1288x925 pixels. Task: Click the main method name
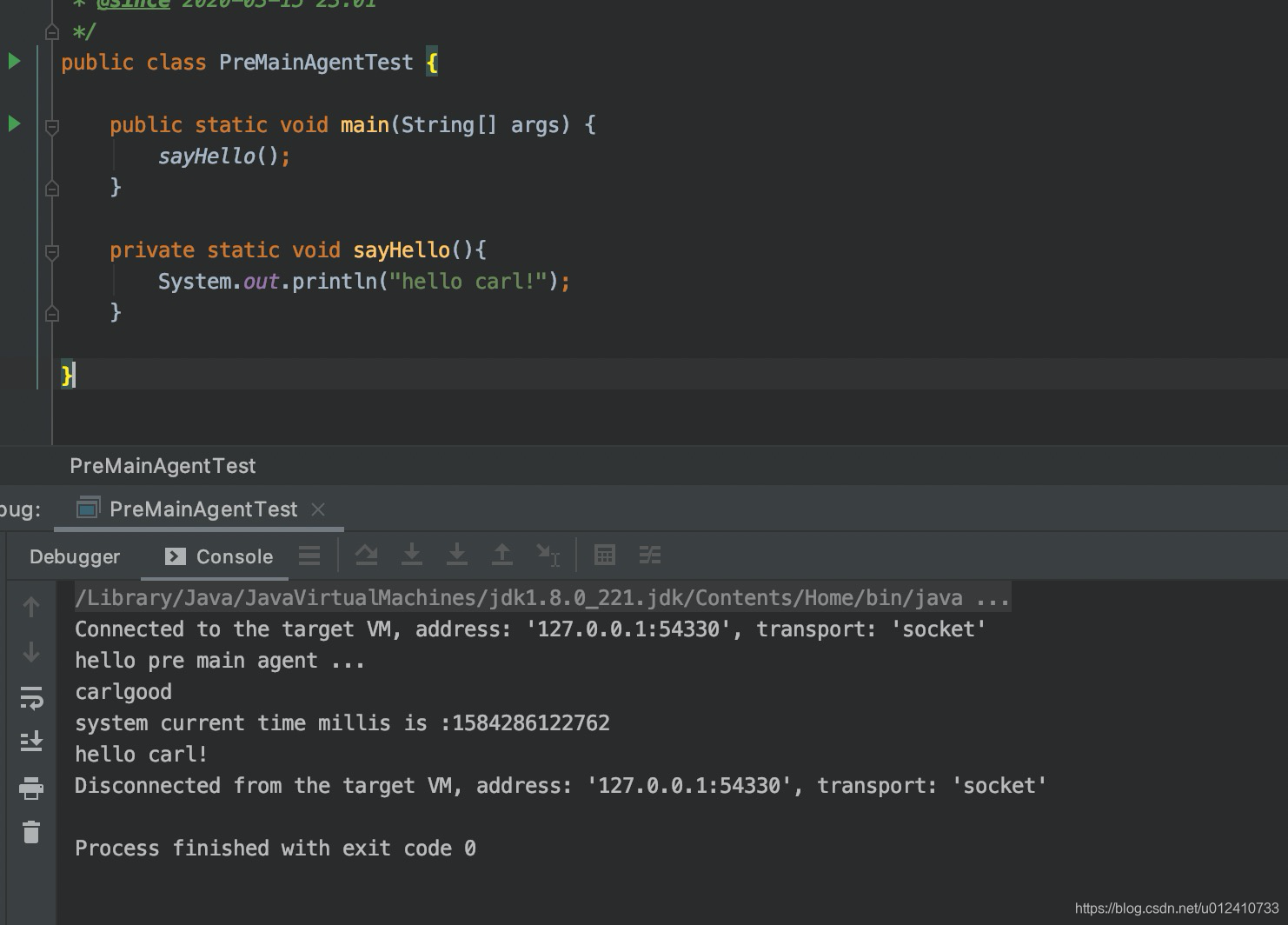[365, 125]
